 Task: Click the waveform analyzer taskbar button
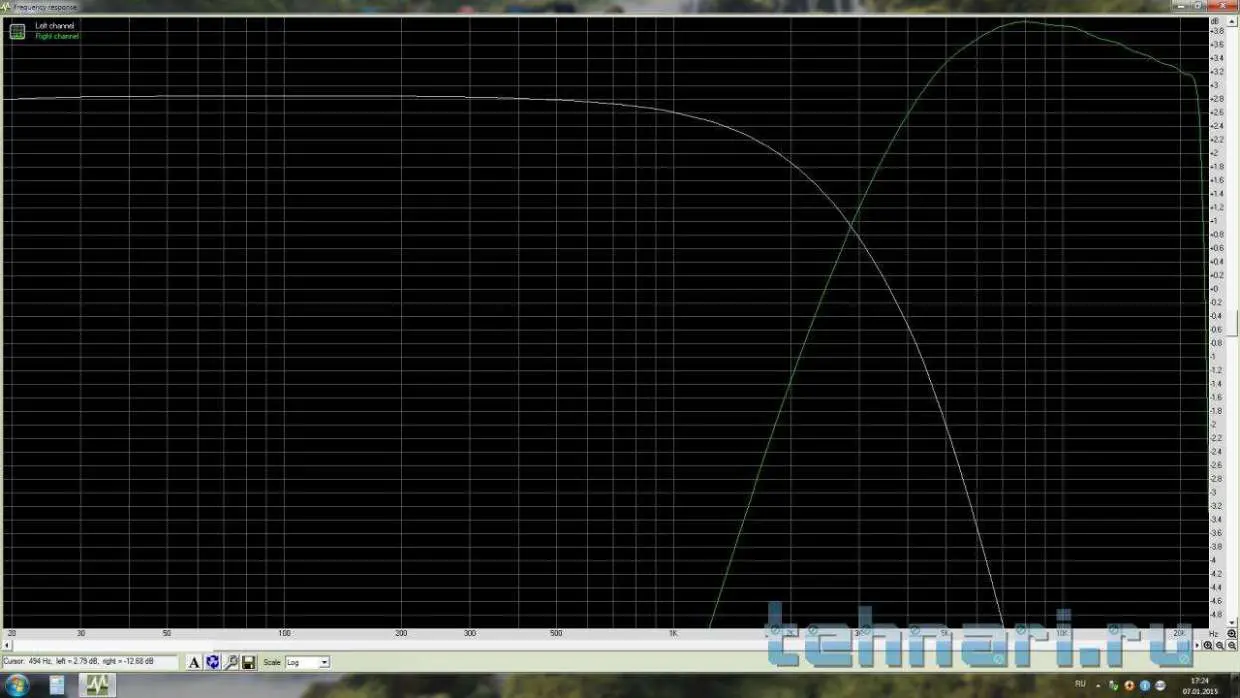(x=97, y=685)
